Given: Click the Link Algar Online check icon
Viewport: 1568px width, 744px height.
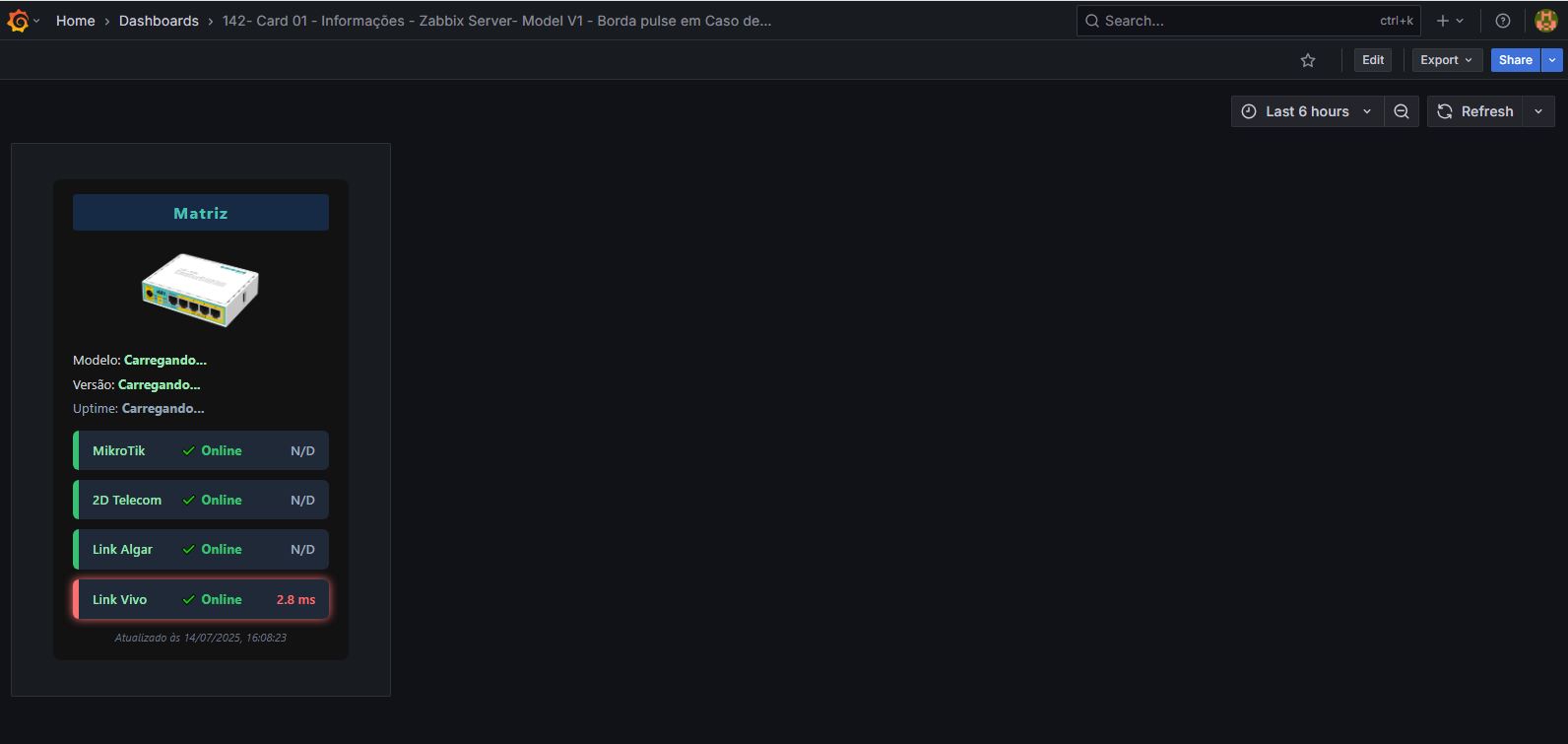Looking at the screenshot, I should (x=188, y=549).
